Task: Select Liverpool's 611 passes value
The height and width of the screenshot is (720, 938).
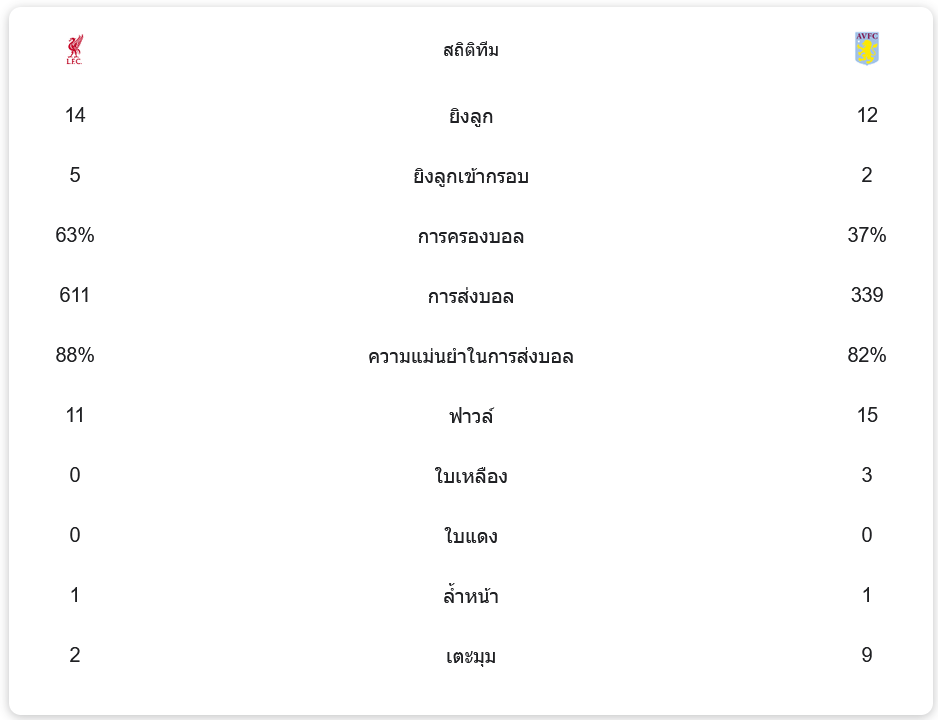Action: click(x=75, y=296)
